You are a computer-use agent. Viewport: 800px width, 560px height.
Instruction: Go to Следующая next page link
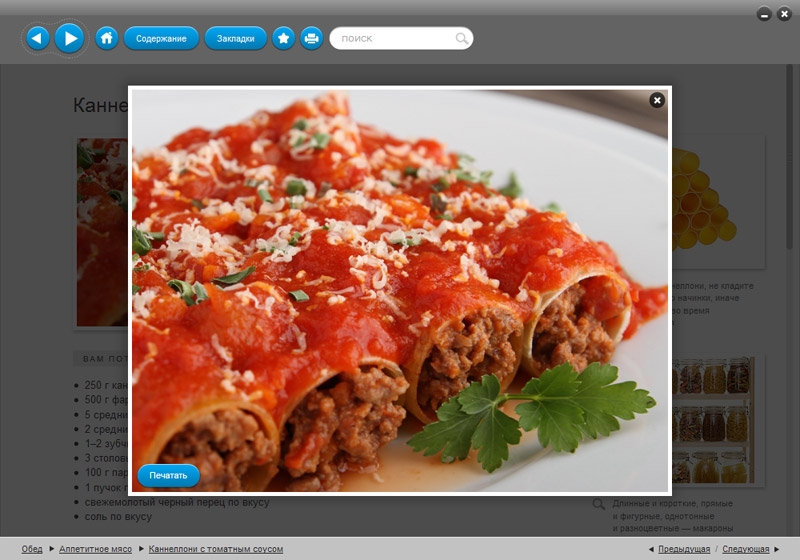pos(746,549)
